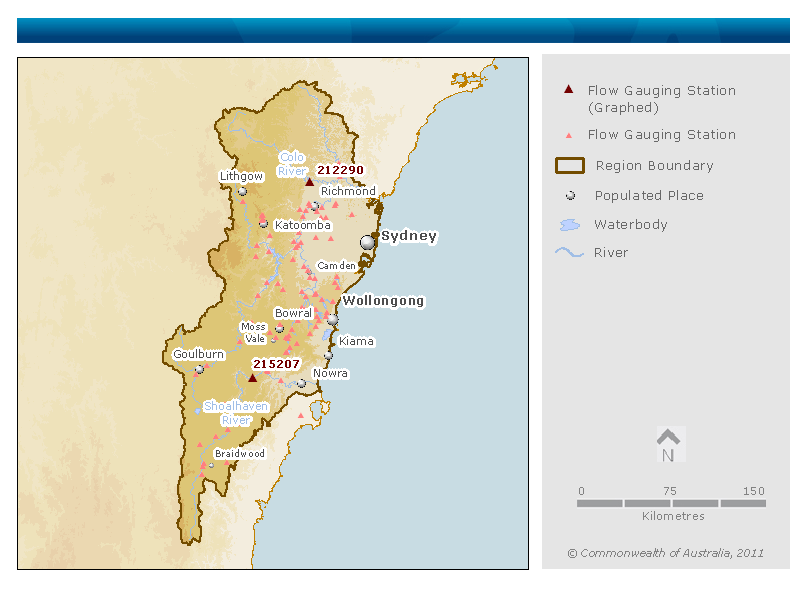
Task: Select the Sydney populated place marker
Action: coord(368,242)
